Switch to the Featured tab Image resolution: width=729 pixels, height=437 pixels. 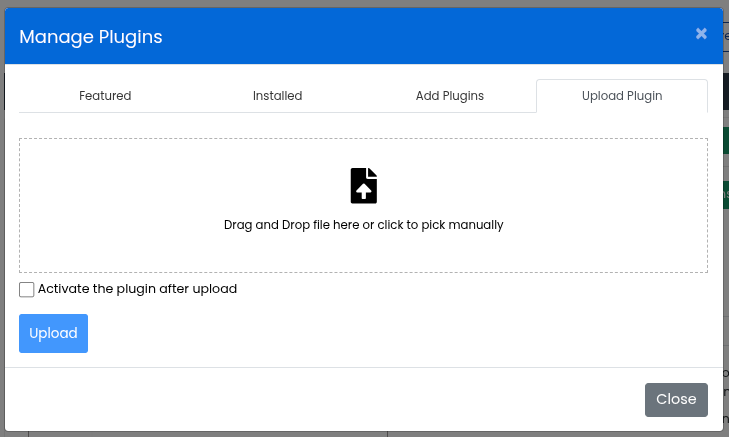pyautogui.click(x=105, y=96)
